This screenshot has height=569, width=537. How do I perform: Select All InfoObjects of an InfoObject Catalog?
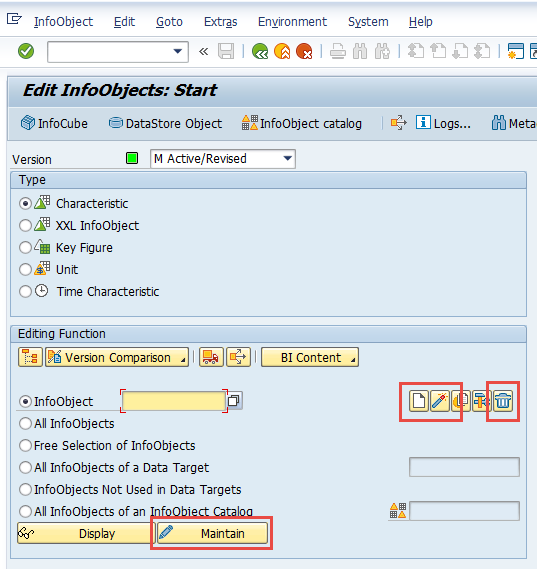coord(25,511)
